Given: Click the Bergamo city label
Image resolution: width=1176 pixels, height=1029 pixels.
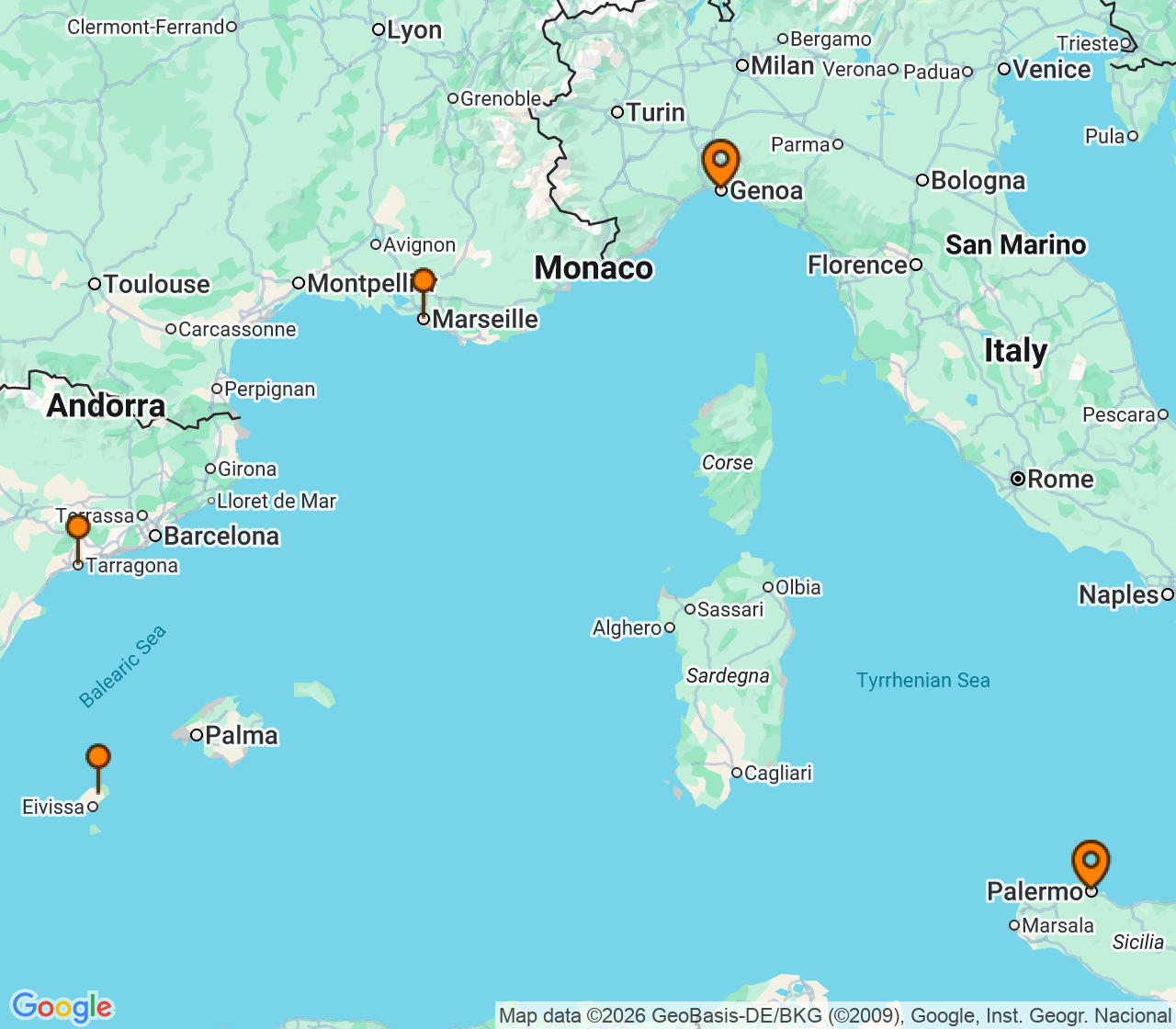Looking at the screenshot, I should 831,39.
